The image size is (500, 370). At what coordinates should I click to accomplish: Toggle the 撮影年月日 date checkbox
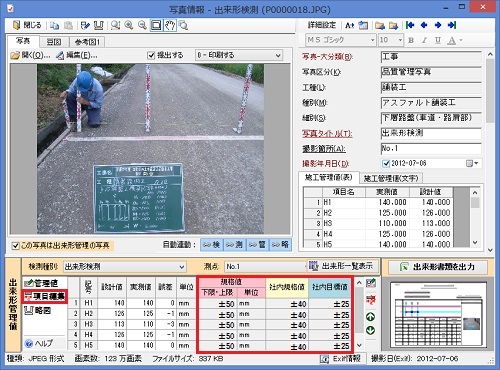click(386, 163)
